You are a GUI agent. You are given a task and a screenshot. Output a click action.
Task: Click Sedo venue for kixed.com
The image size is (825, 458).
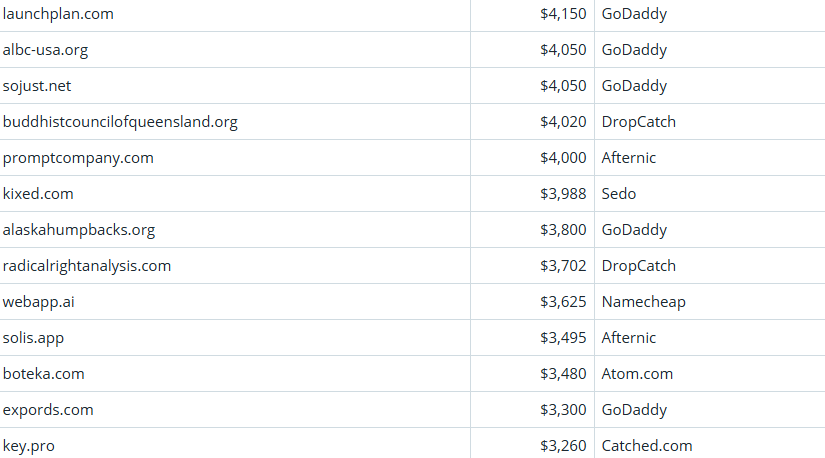(619, 194)
